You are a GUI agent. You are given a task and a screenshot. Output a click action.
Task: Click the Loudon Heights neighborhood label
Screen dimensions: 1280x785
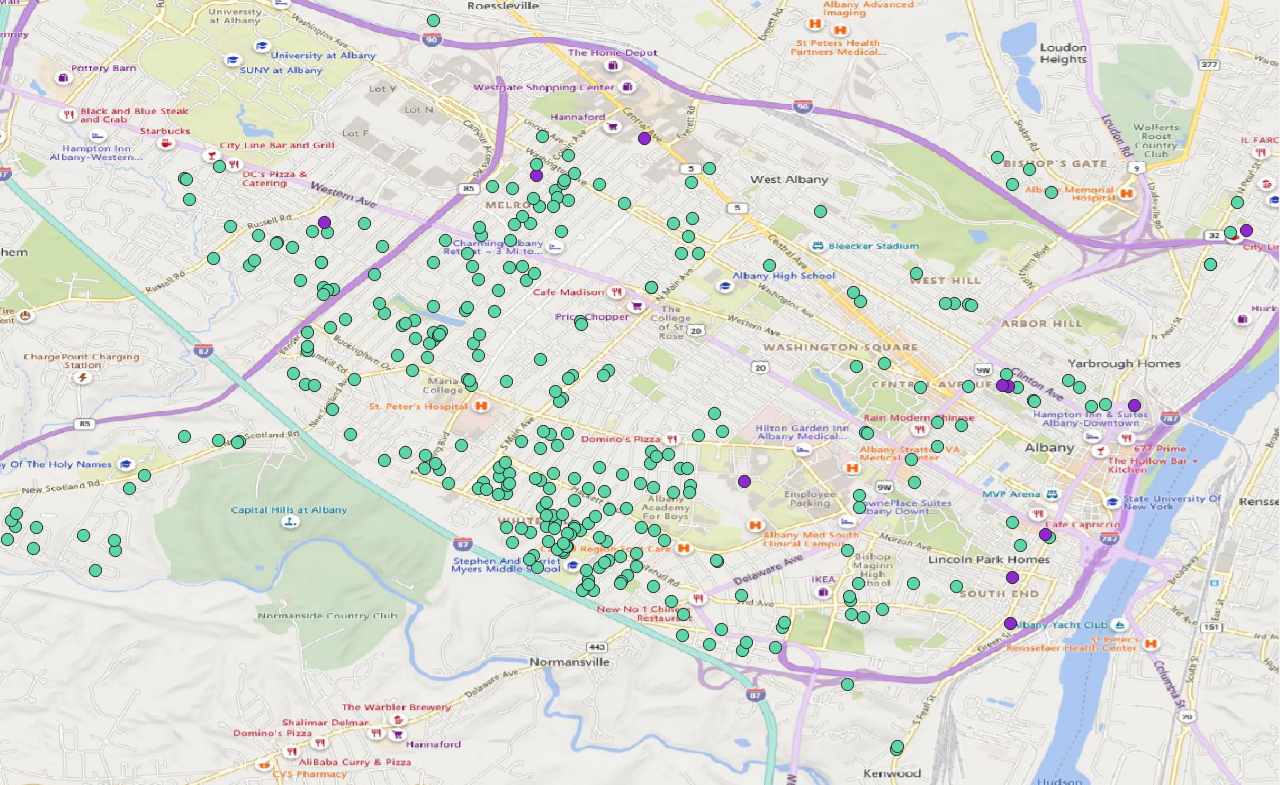coord(1062,53)
